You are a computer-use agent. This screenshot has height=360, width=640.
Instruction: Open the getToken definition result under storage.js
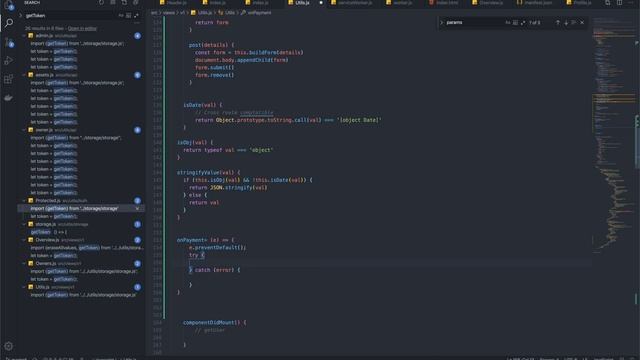click(81, 232)
